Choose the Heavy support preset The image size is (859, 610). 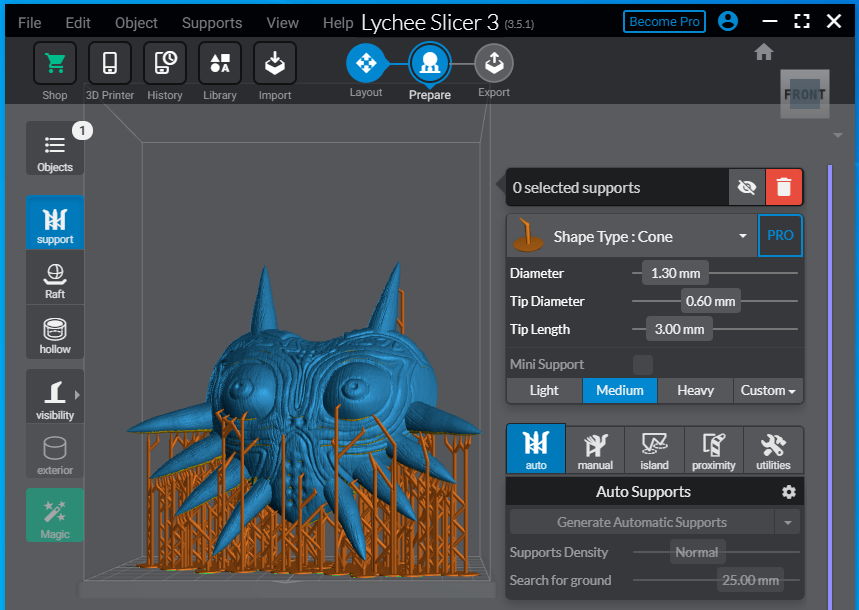tap(695, 390)
